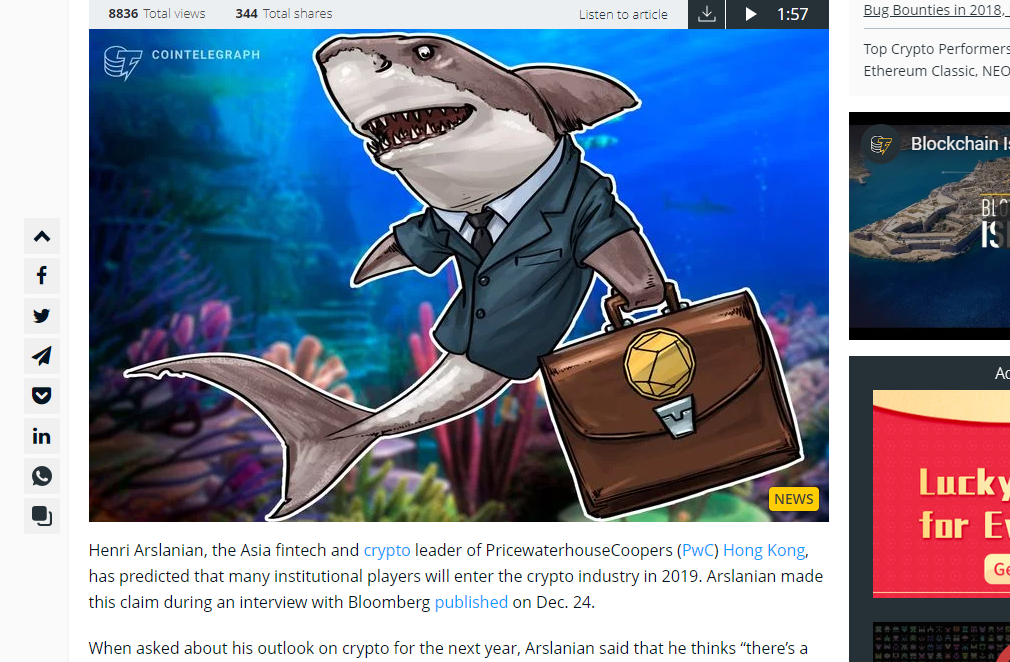Open Blockchain Island video thumbnail
The height and width of the screenshot is (662, 1010).
929,226
